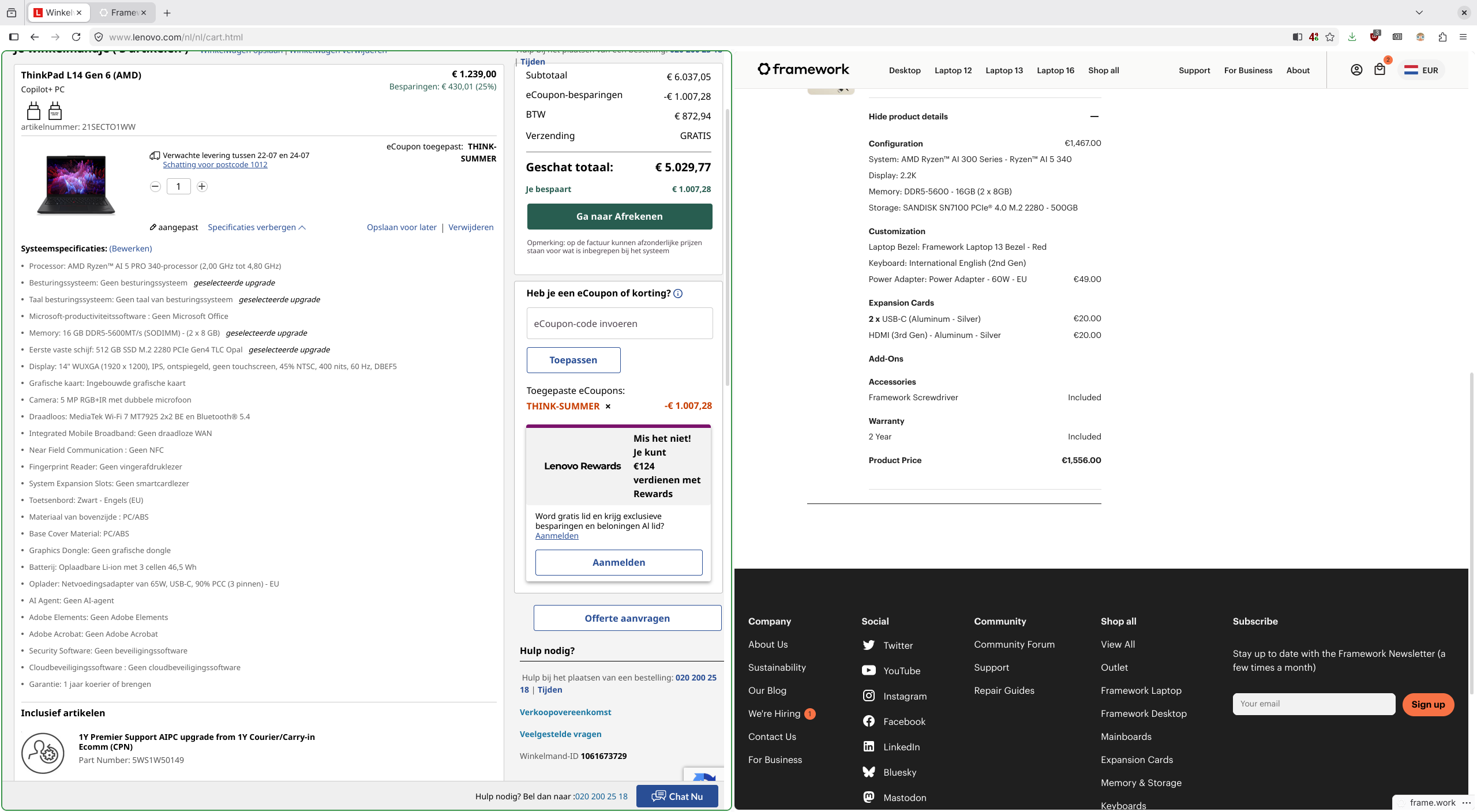
Task: Open the eCoupon info icon
Action: [x=678, y=294]
